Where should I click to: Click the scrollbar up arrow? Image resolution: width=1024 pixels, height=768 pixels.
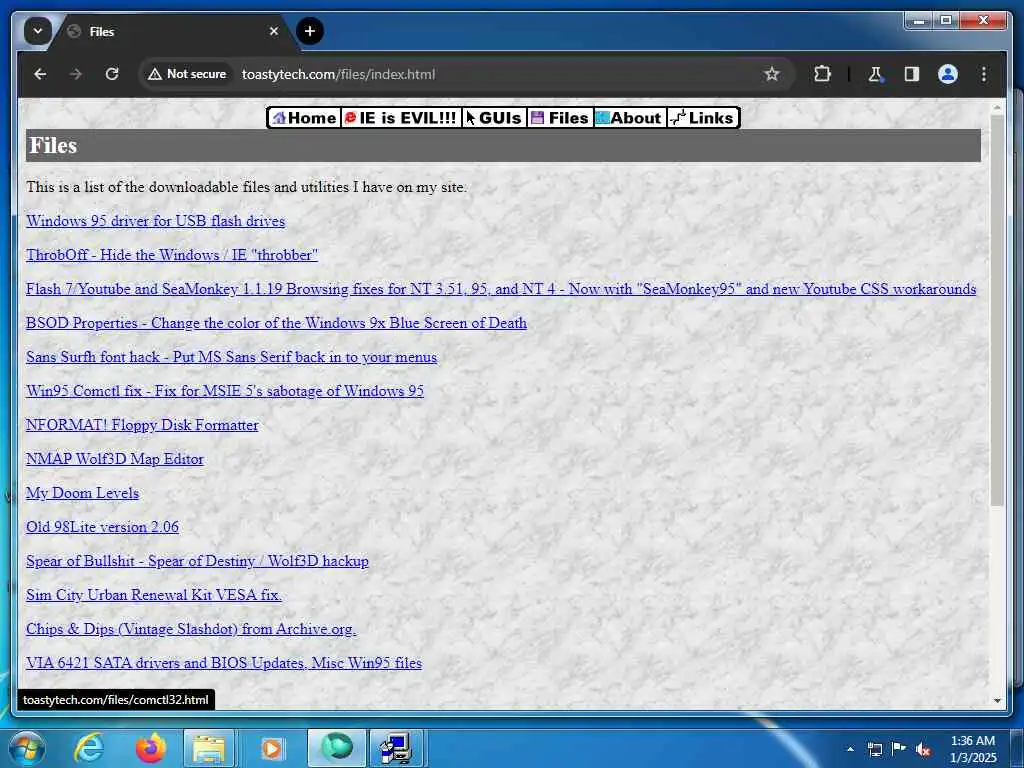coord(997,106)
